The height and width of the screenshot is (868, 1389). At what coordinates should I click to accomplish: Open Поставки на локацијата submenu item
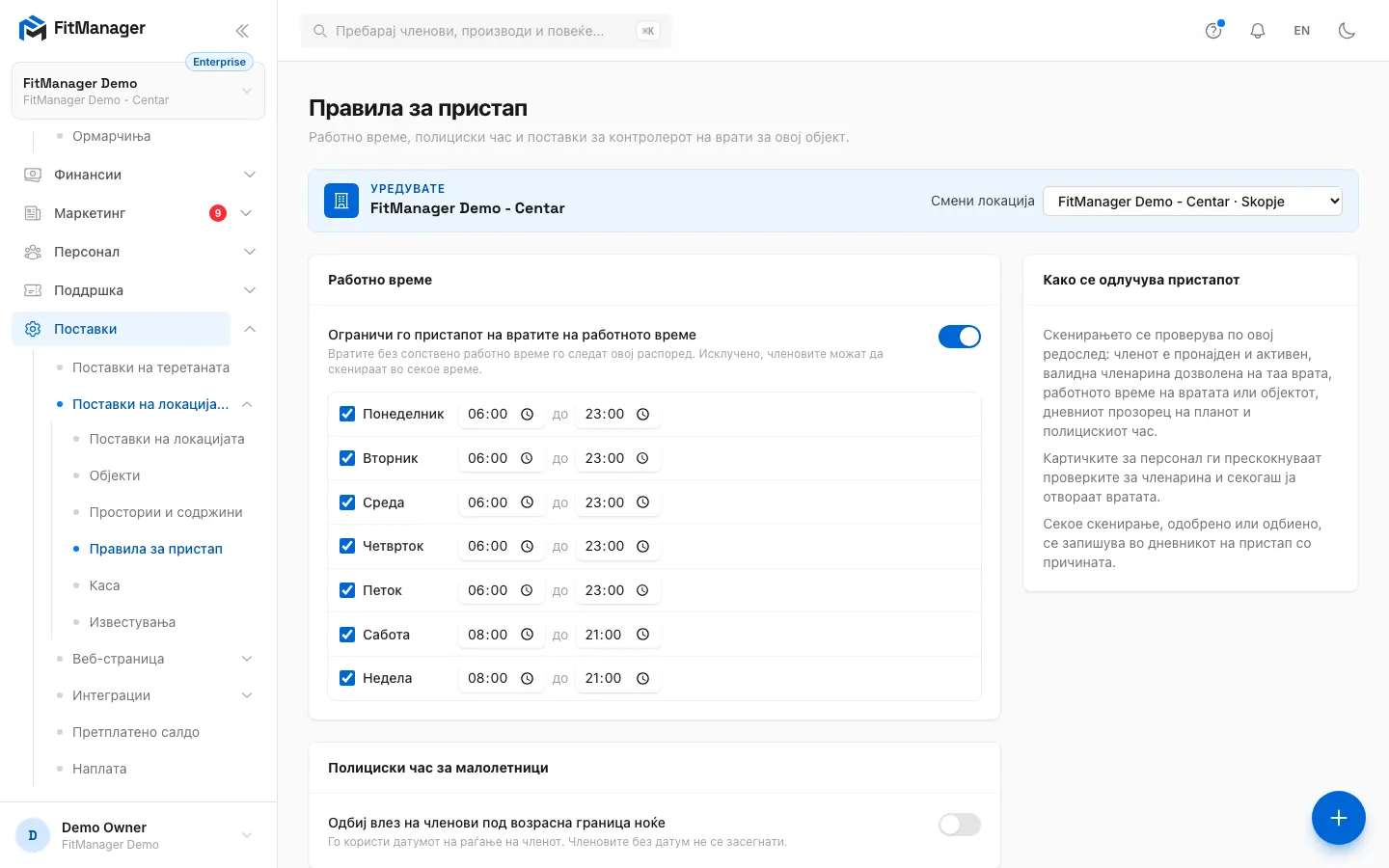point(167,439)
